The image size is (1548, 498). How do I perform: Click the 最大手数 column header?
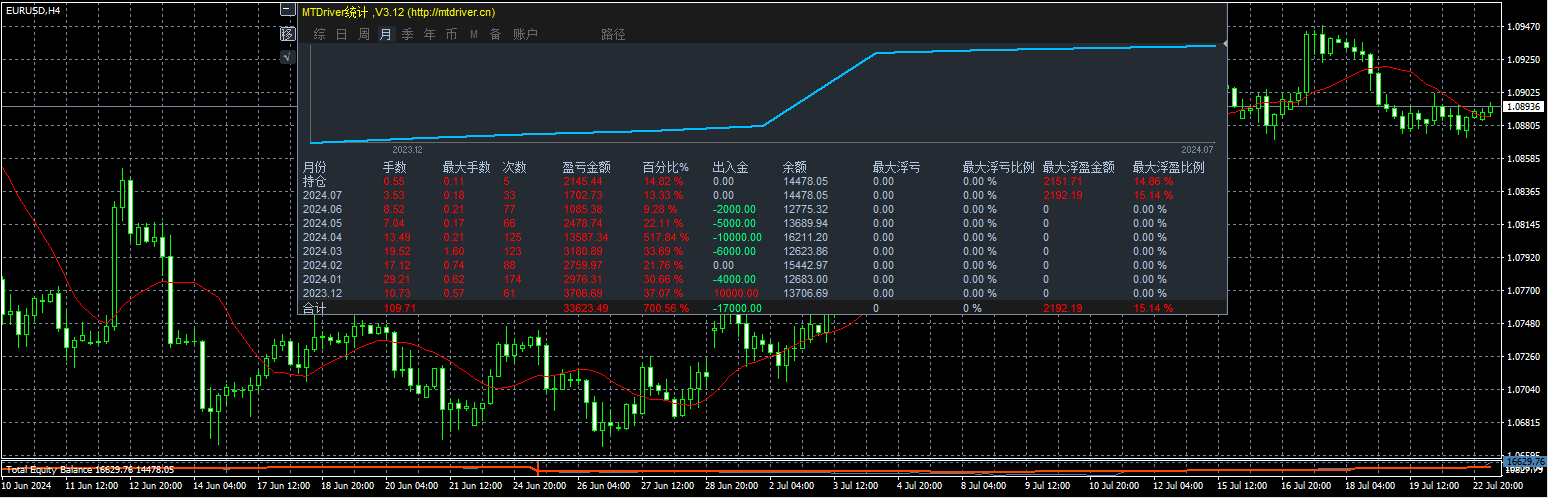coord(466,168)
